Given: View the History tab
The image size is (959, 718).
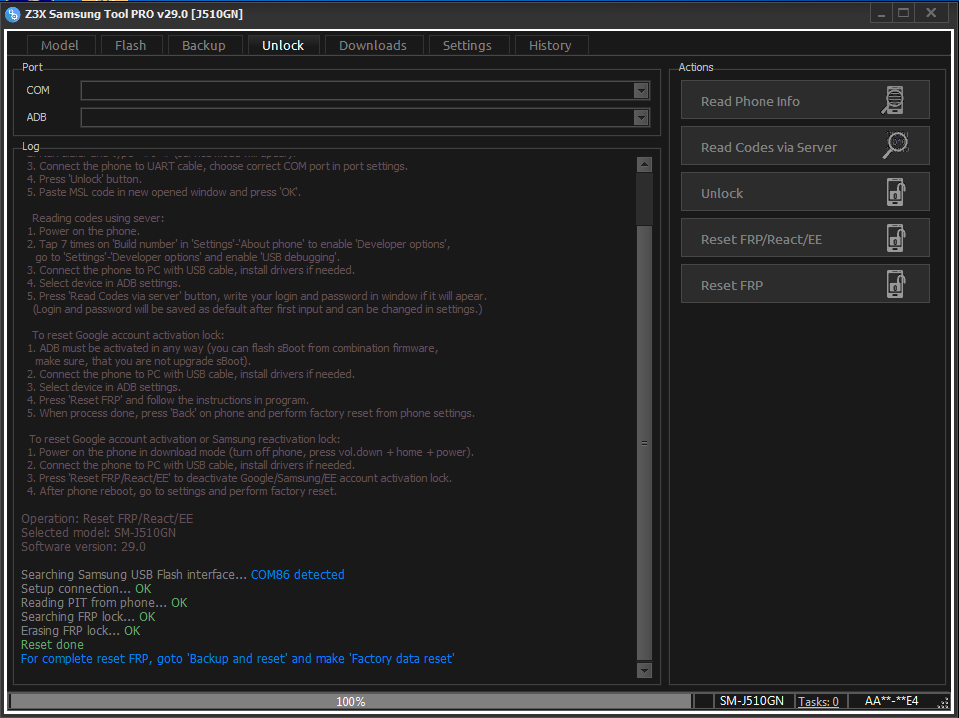Looking at the screenshot, I should click(x=550, y=45).
